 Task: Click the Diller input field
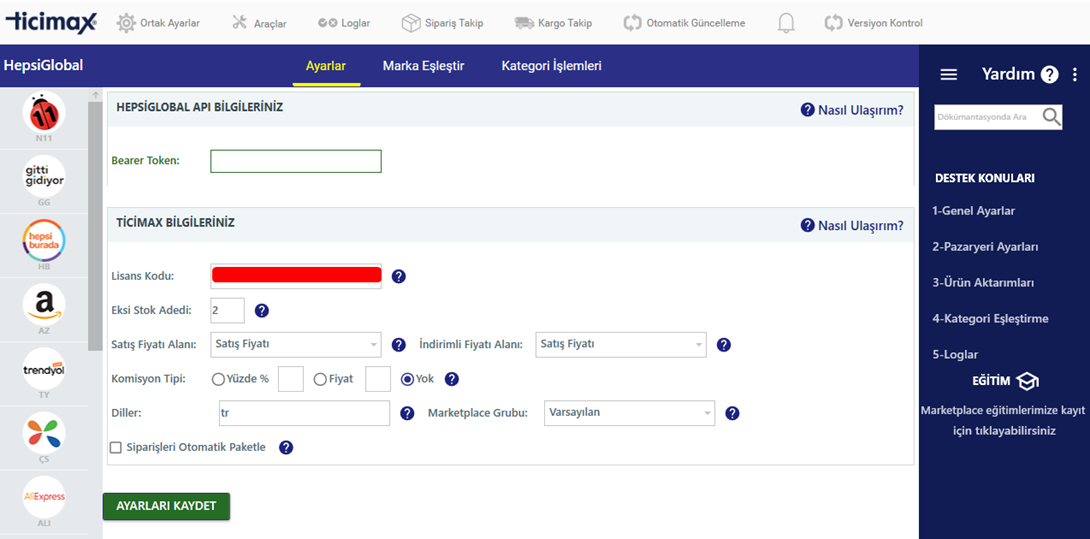304,412
